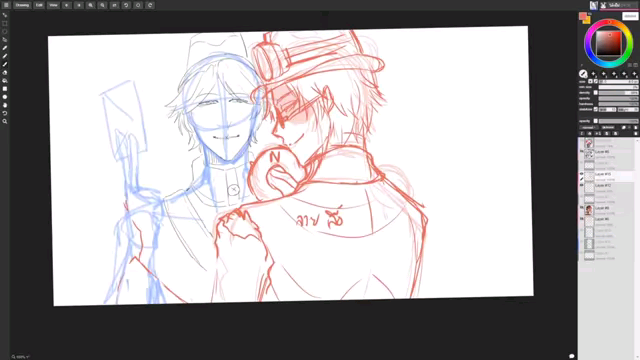Select Layer #12 in the layers list
The image size is (640, 360).
click(607, 188)
